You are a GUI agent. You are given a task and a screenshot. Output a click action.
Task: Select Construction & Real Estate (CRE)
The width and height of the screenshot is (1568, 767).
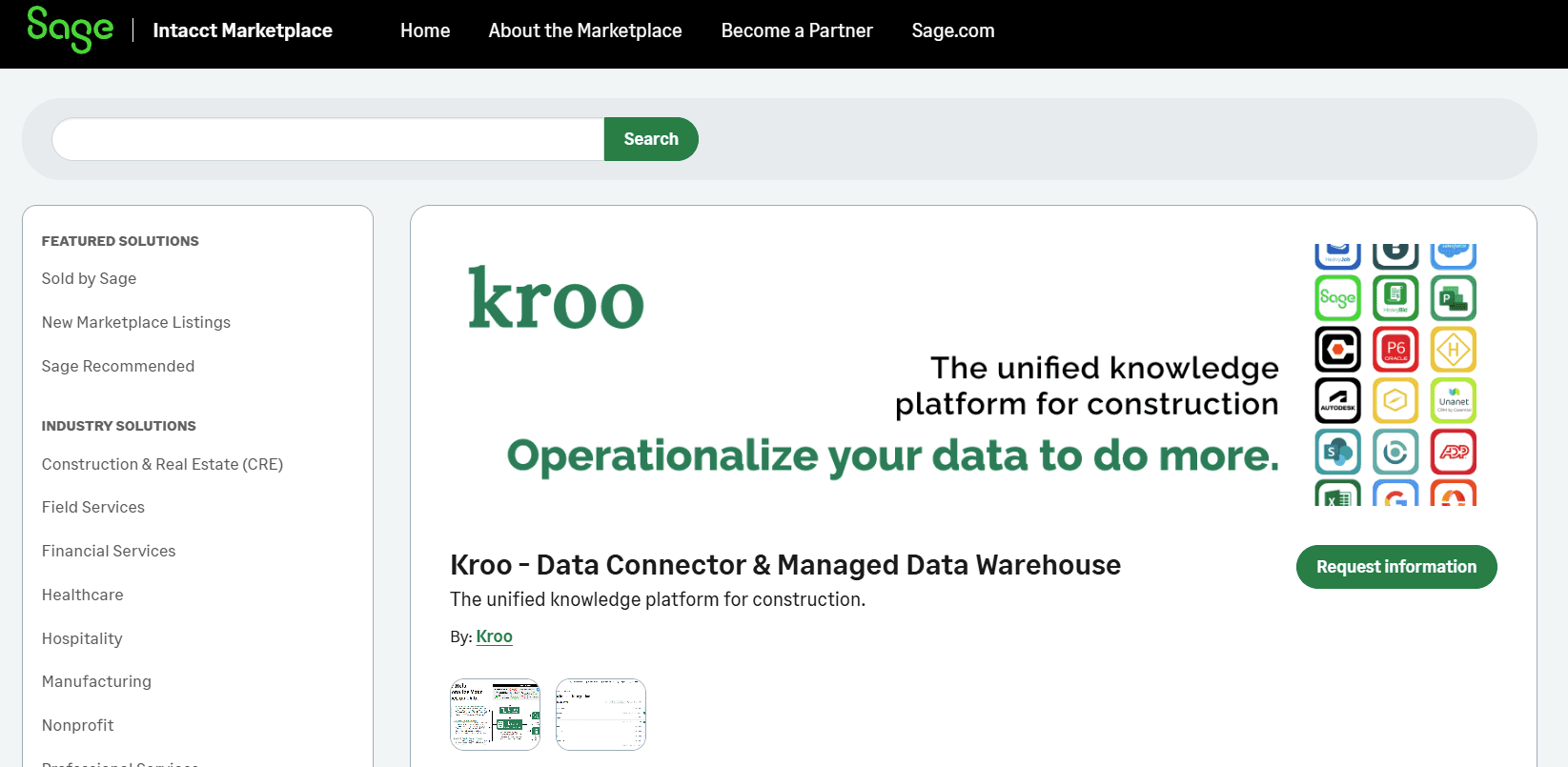point(163,464)
